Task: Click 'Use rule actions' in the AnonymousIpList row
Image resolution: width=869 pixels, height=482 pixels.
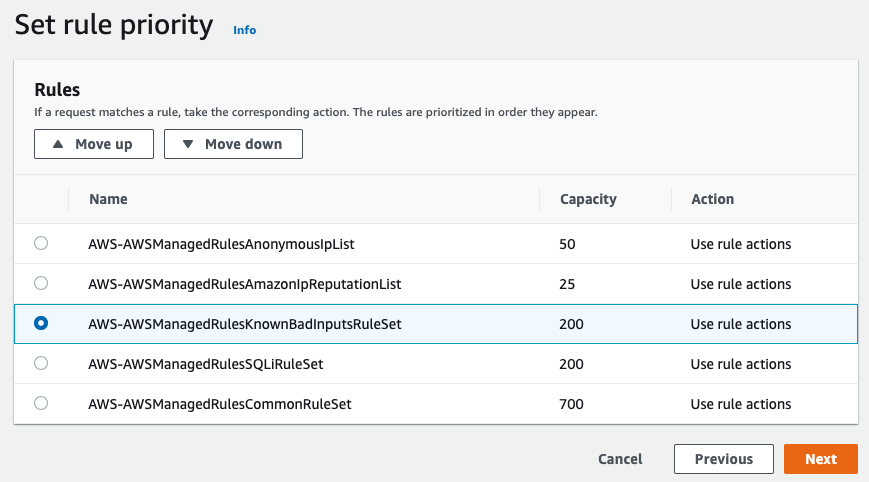Action: click(741, 244)
